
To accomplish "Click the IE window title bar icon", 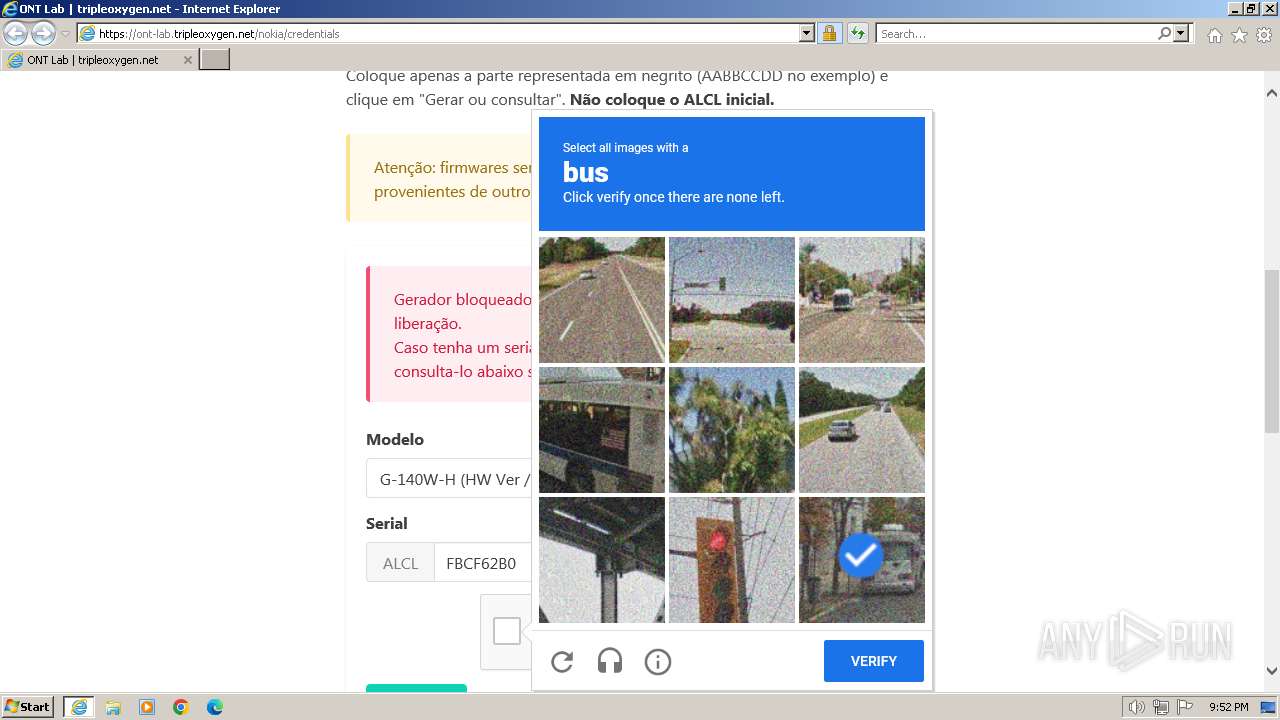I will (x=10, y=9).
